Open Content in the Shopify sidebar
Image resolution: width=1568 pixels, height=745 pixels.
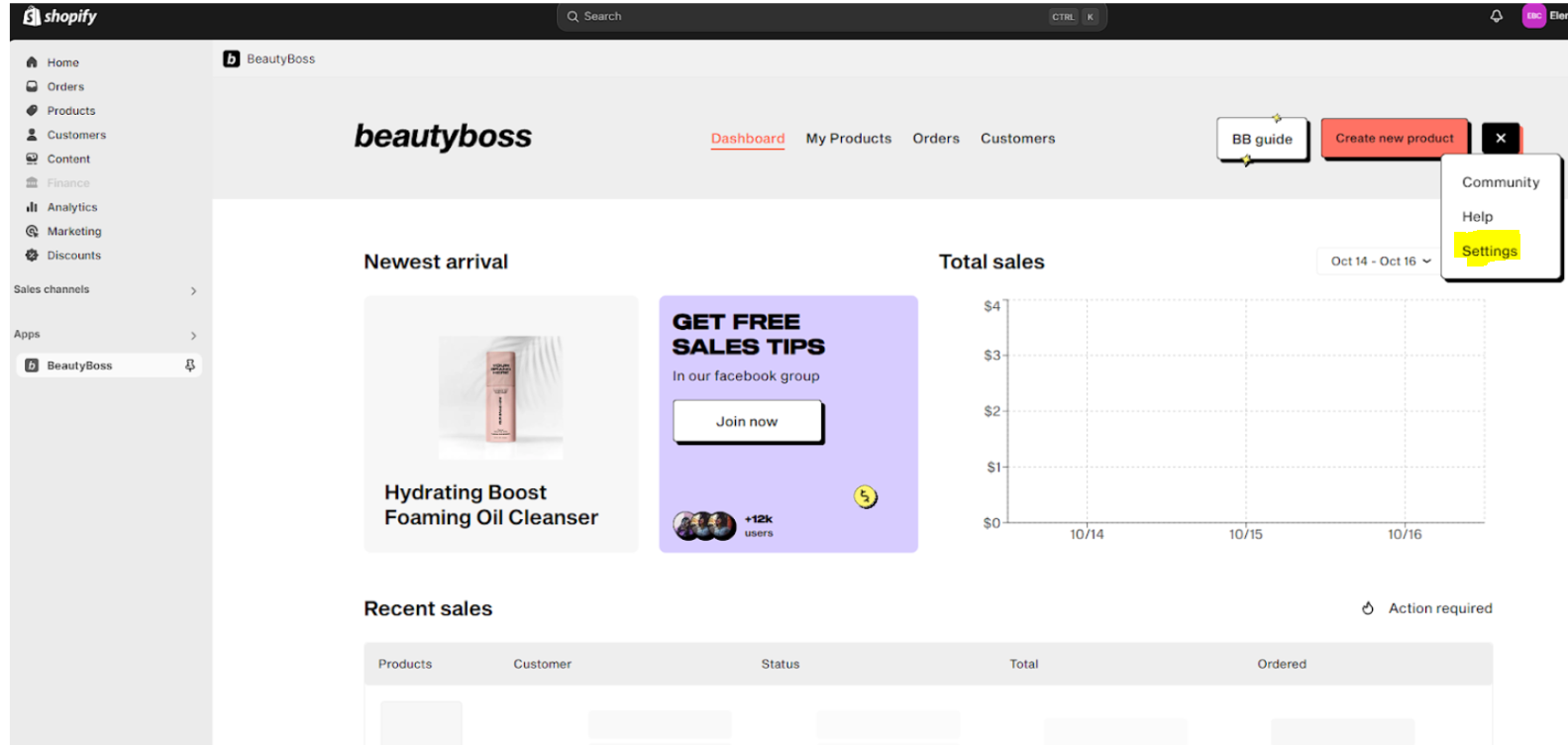tap(68, 159)
